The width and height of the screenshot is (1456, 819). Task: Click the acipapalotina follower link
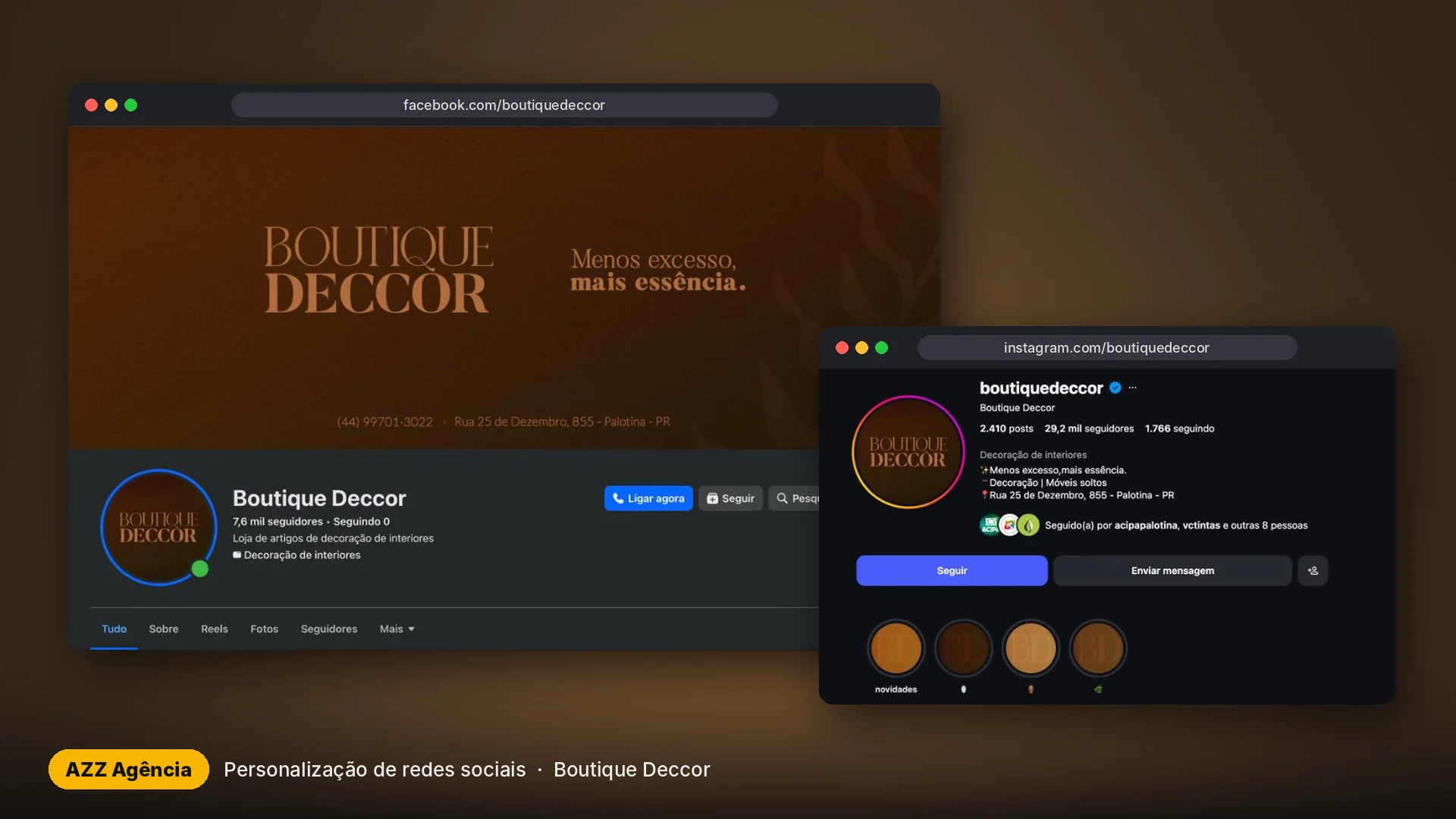[x=1146, y=526]
